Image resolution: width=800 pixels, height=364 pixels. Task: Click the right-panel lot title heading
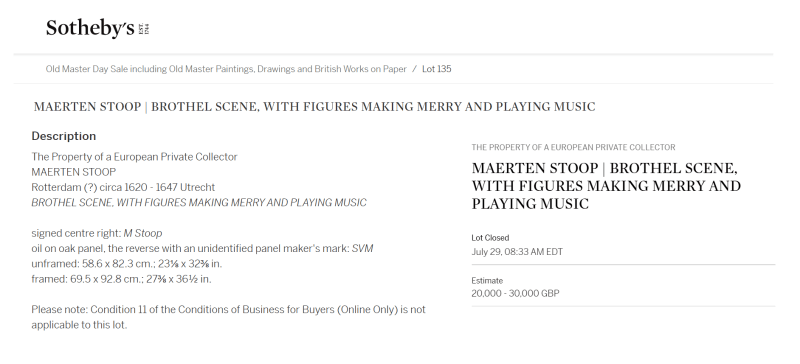pos(606,186)
